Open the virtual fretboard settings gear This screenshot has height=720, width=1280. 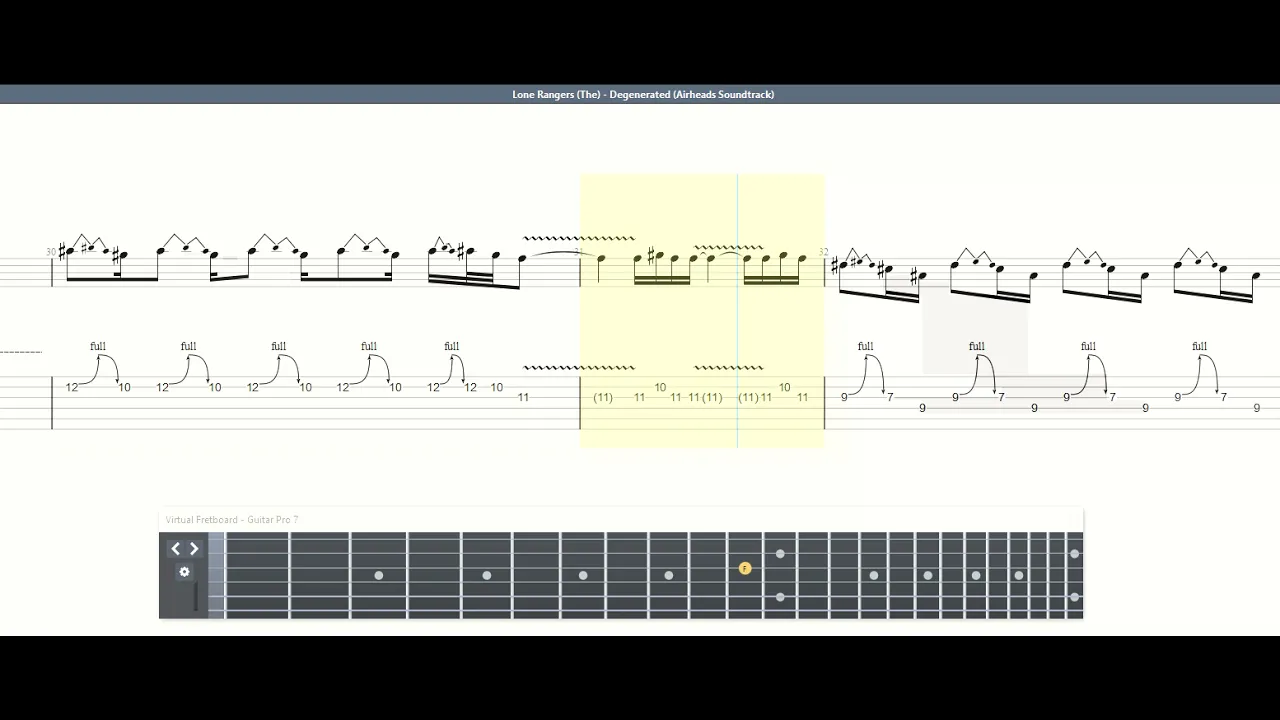(184, 572)
